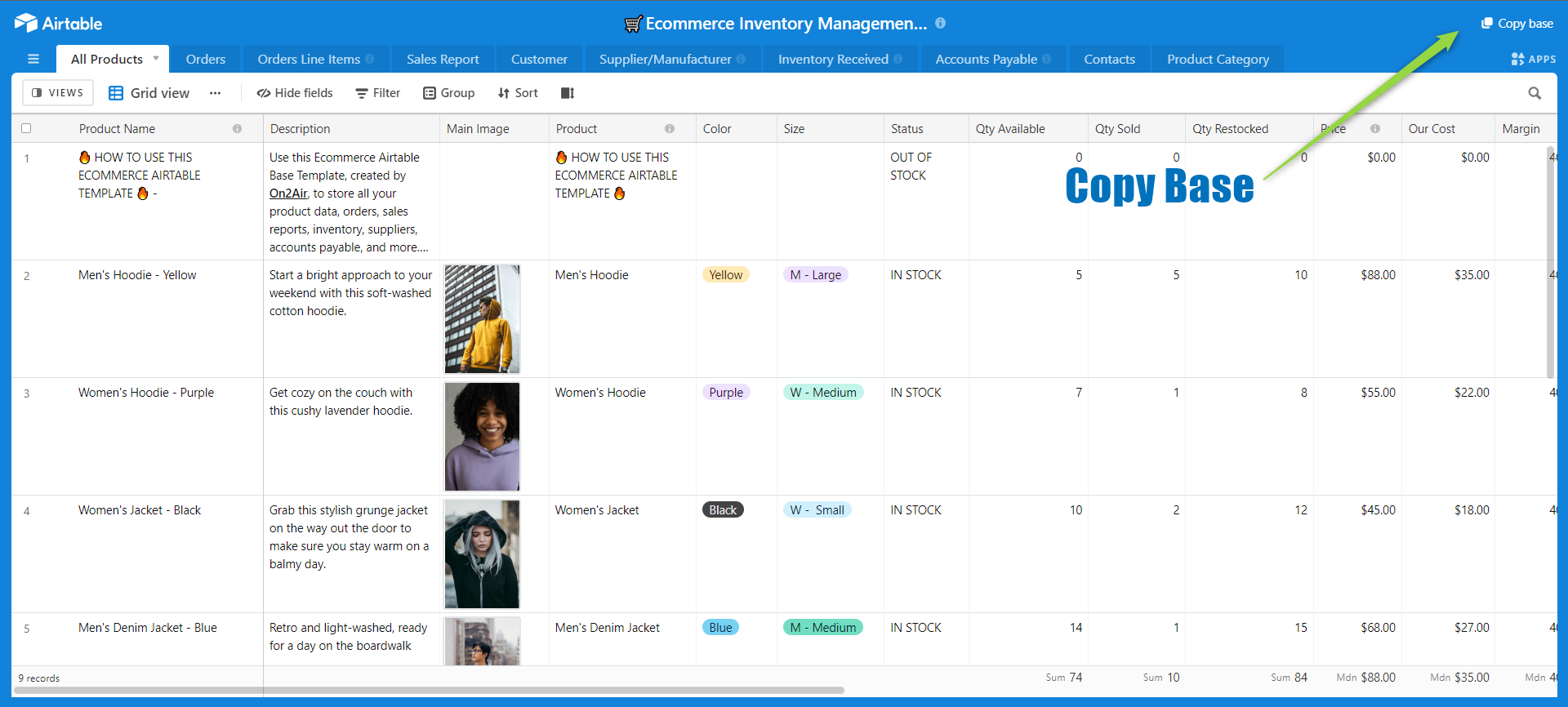Open the hamburger tables menu
The image size is (1568, 707).
point(33,59)
